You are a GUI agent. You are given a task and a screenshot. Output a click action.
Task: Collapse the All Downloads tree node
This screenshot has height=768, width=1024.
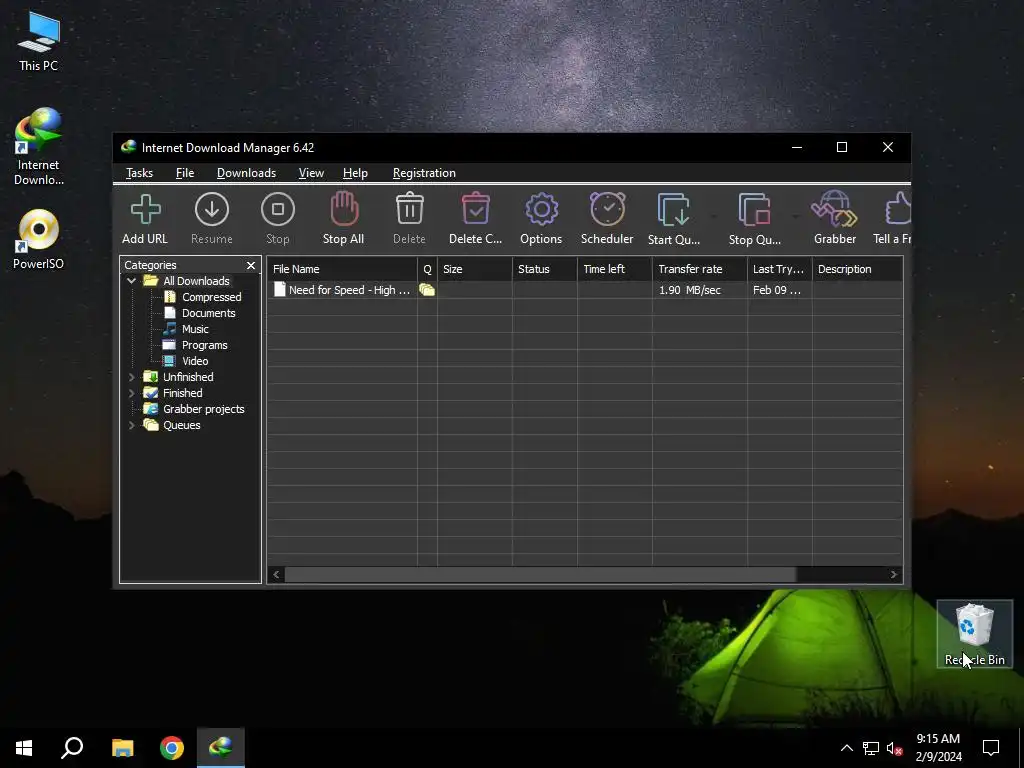click(131, 281)
